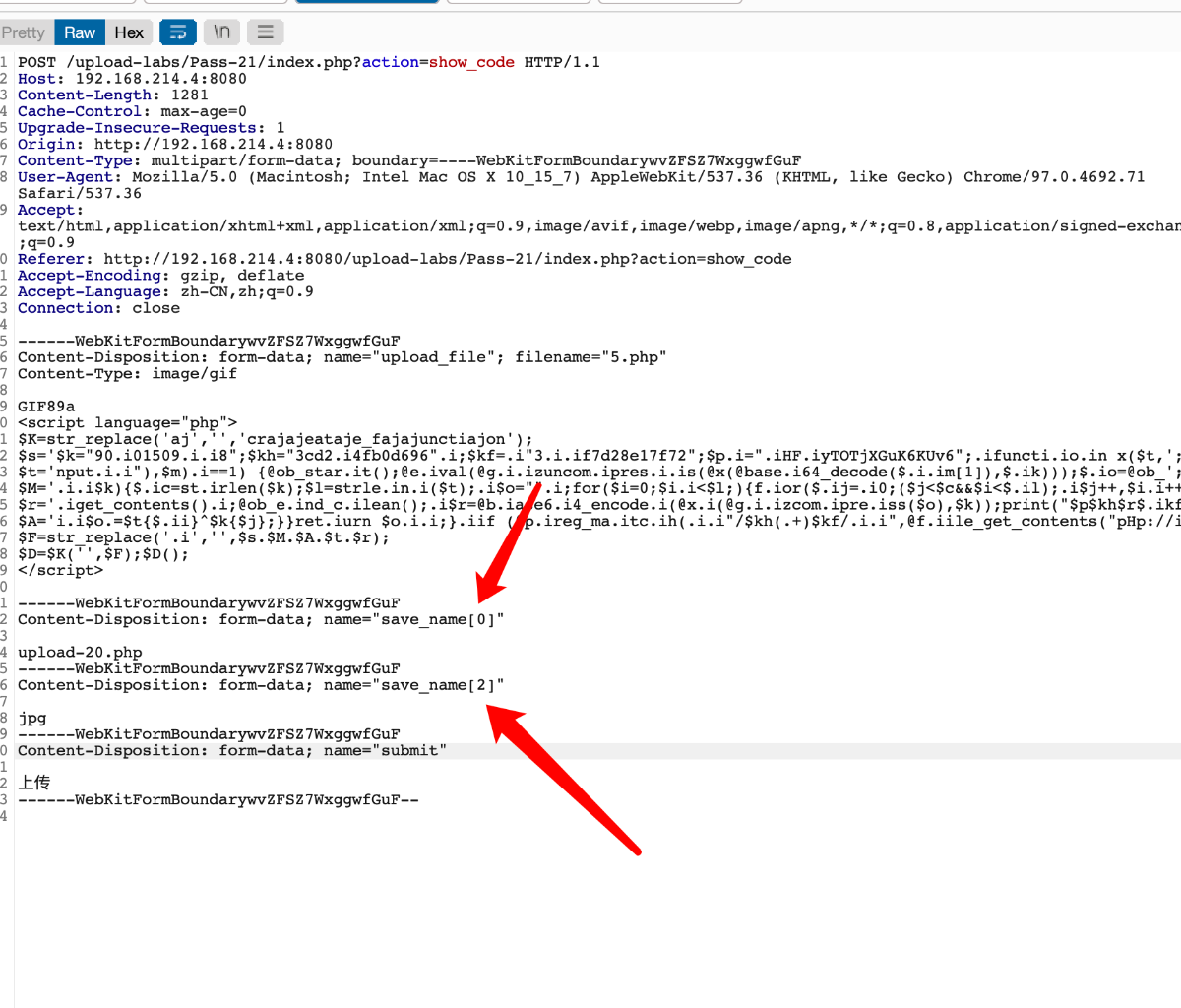
Task: Toggle the word wrap icon
Action: (178, 32)
